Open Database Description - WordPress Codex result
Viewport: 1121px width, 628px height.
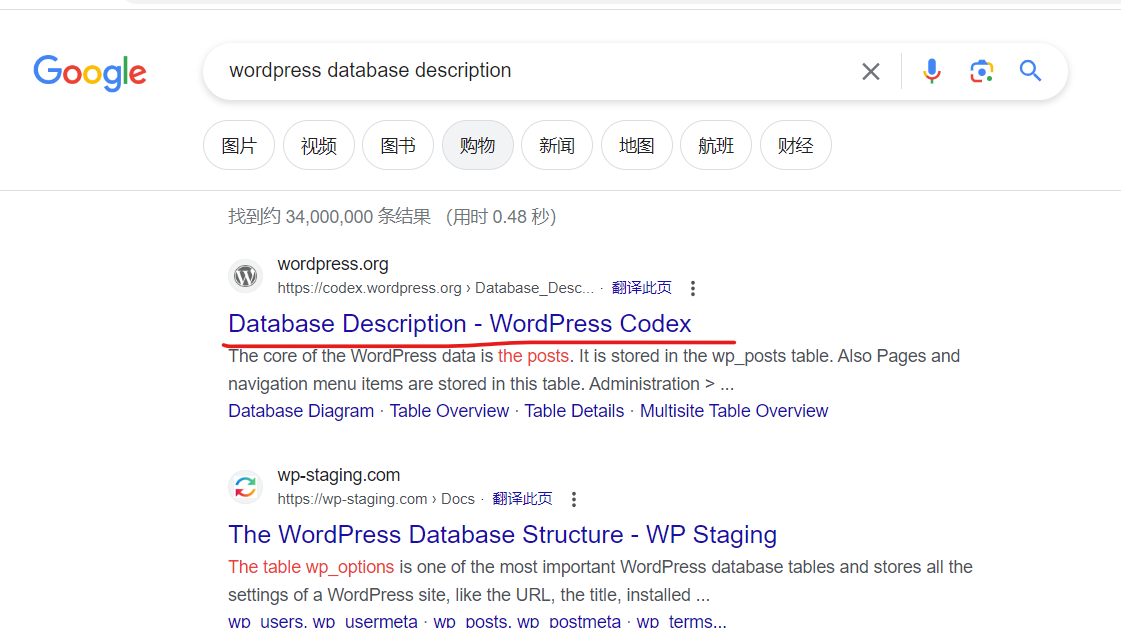460,324
